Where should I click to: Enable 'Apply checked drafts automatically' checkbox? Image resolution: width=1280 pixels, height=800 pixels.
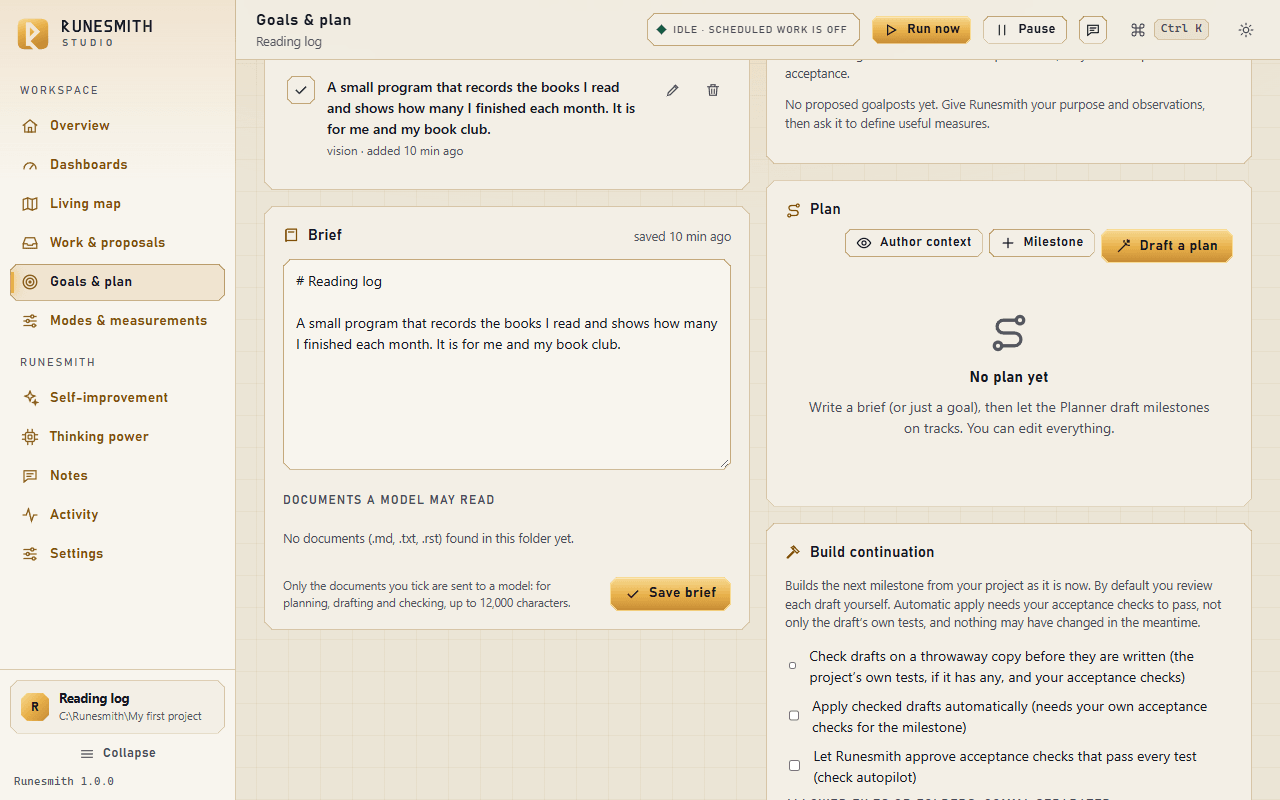pos(794,716)
